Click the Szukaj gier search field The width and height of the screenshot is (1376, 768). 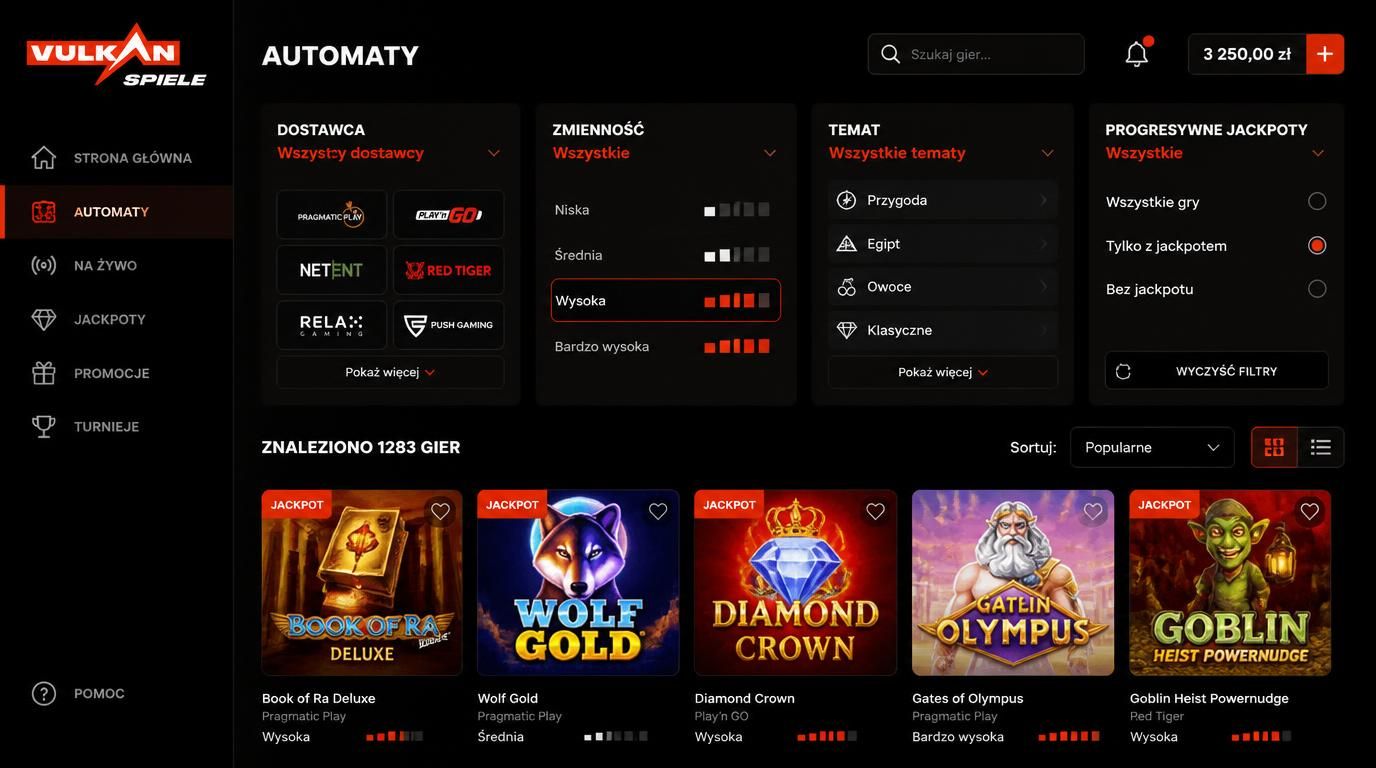pyautogui.click(x=976, y=54)
